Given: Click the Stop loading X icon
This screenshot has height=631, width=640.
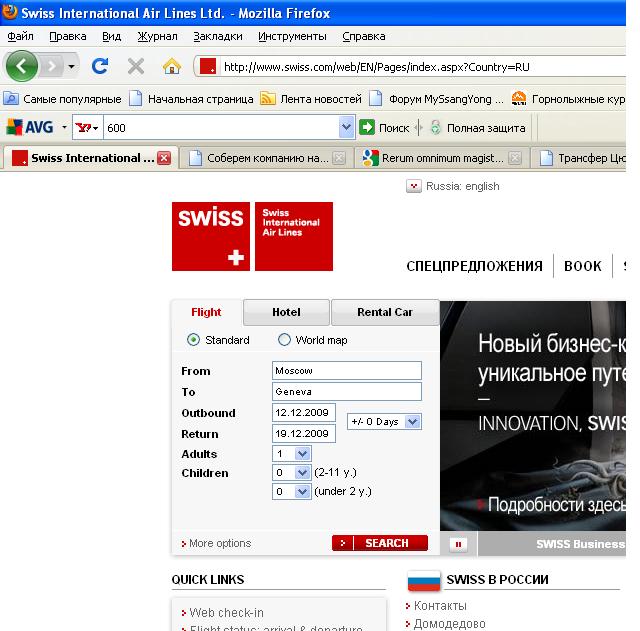Looking at the screenshot, I should (x=136, y=66).
